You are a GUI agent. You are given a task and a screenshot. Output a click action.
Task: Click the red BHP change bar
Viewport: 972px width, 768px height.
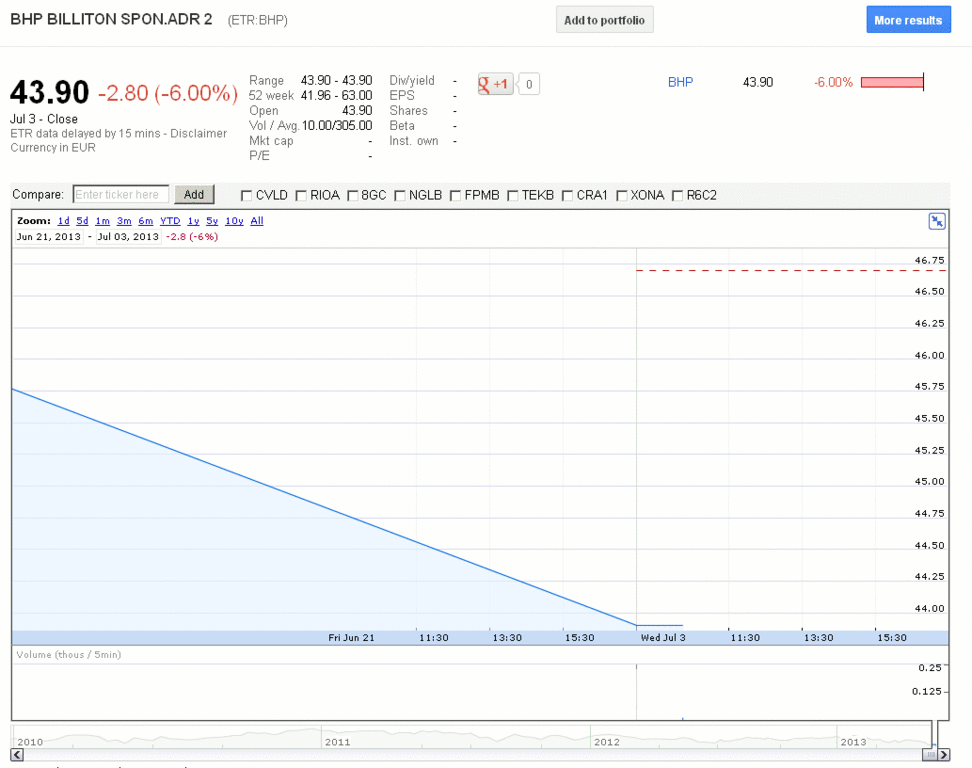click(892, 82)
